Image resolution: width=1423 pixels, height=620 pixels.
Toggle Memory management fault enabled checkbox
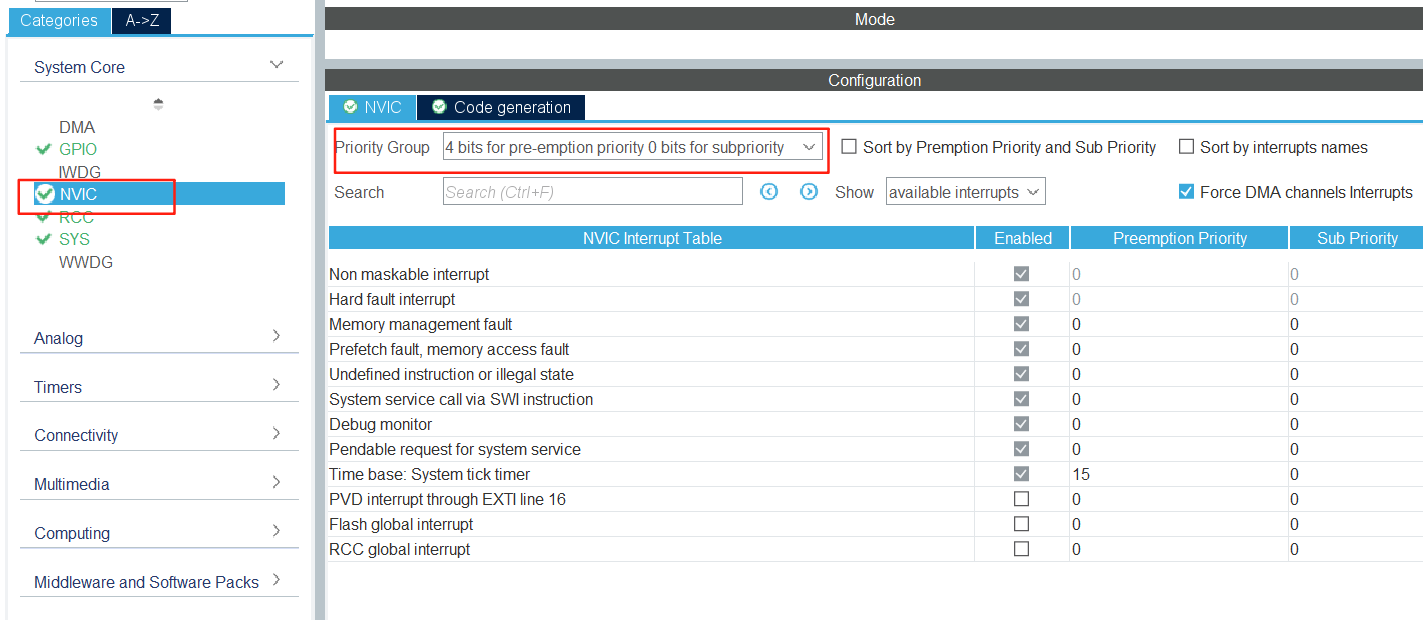pos(1021,324)
